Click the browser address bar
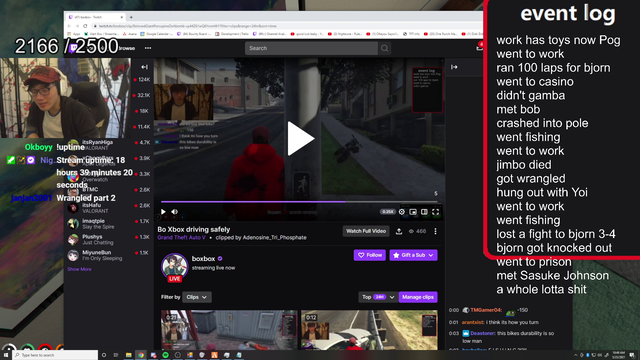 286,26
